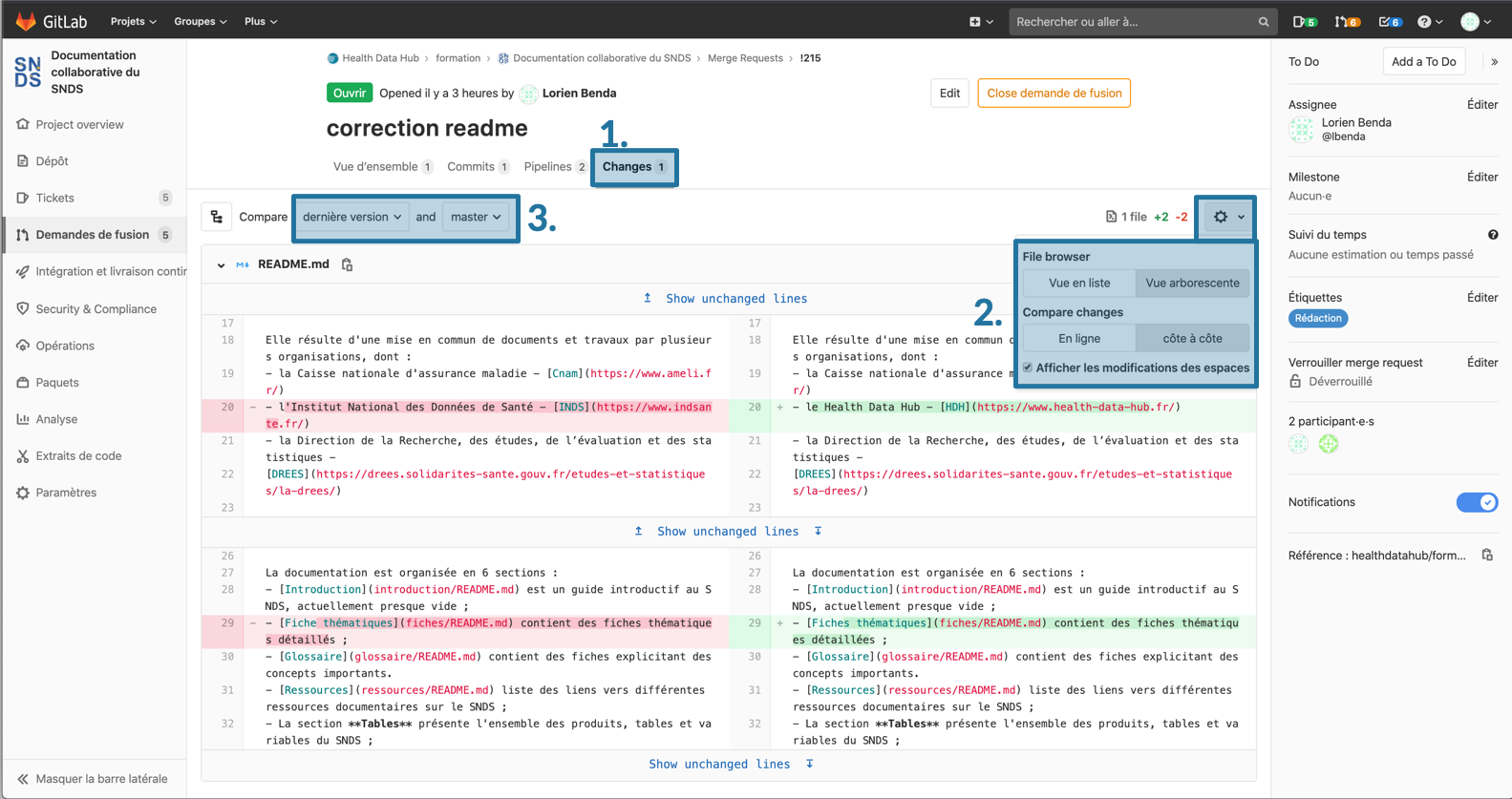Click the GitLab fox logo
Viewport: 1512px width, 799px height.
(26, 21)
